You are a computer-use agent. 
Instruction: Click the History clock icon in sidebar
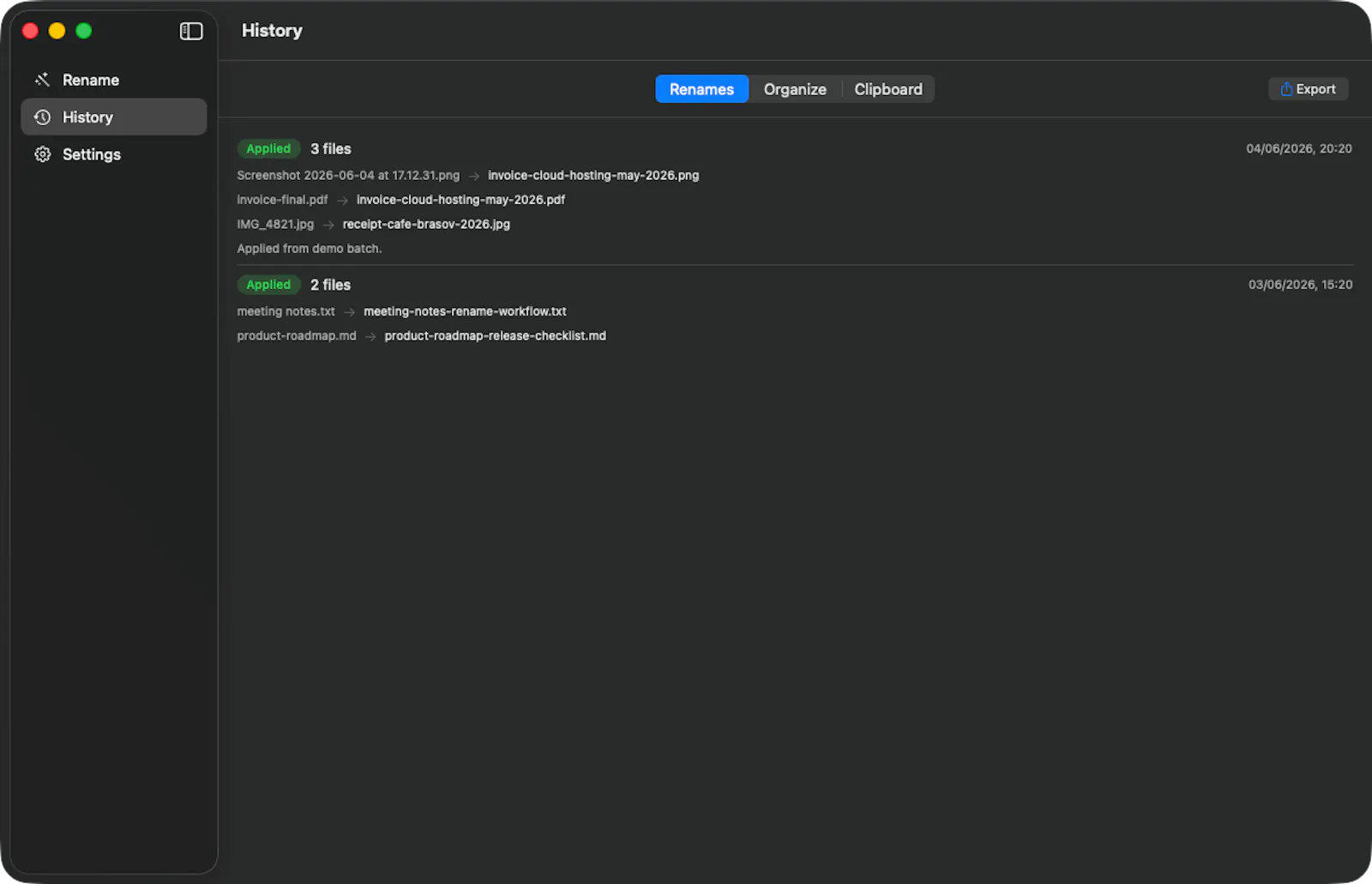(42, 117)
